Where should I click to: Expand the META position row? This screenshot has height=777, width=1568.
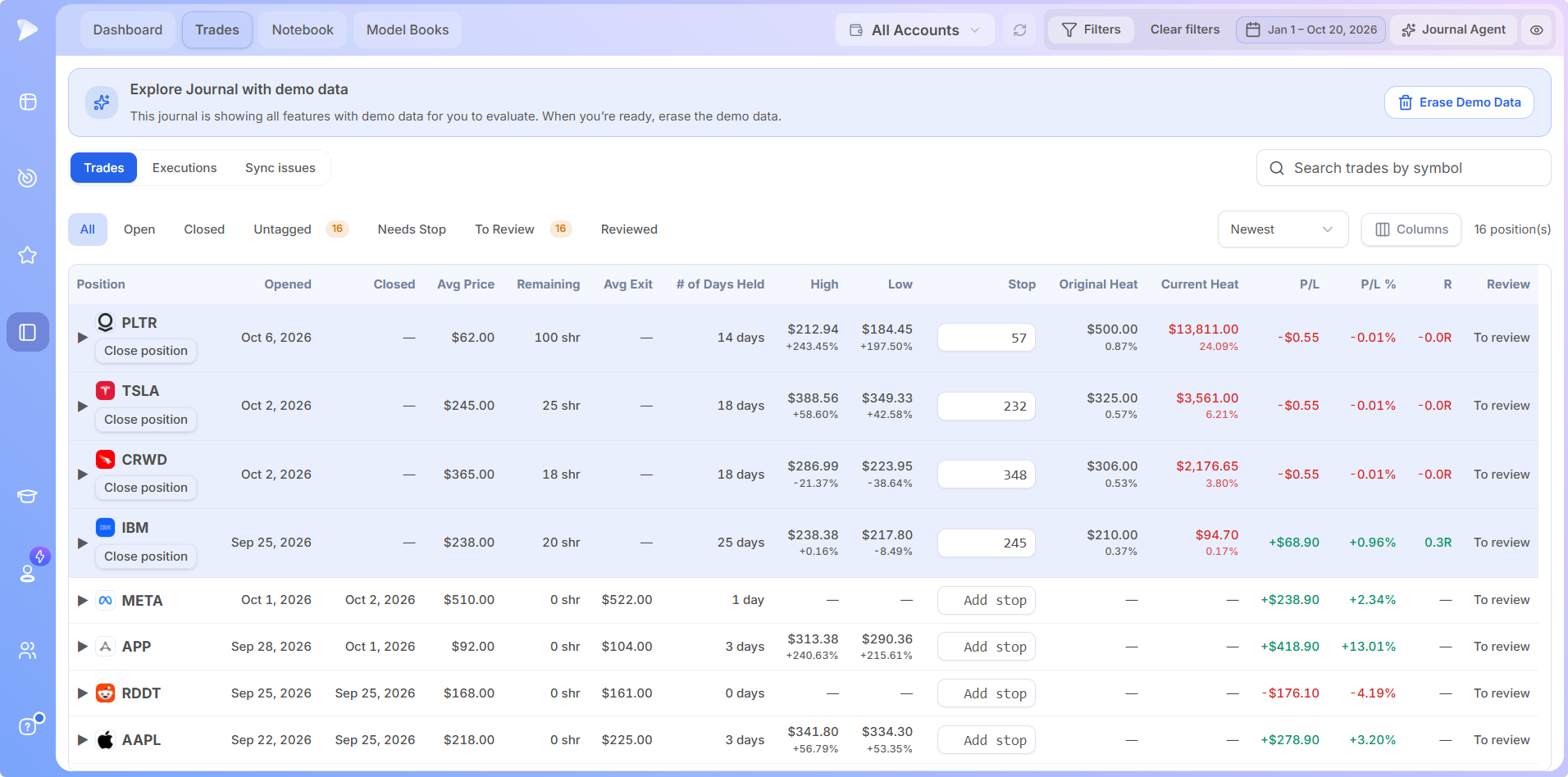(82, 601)
